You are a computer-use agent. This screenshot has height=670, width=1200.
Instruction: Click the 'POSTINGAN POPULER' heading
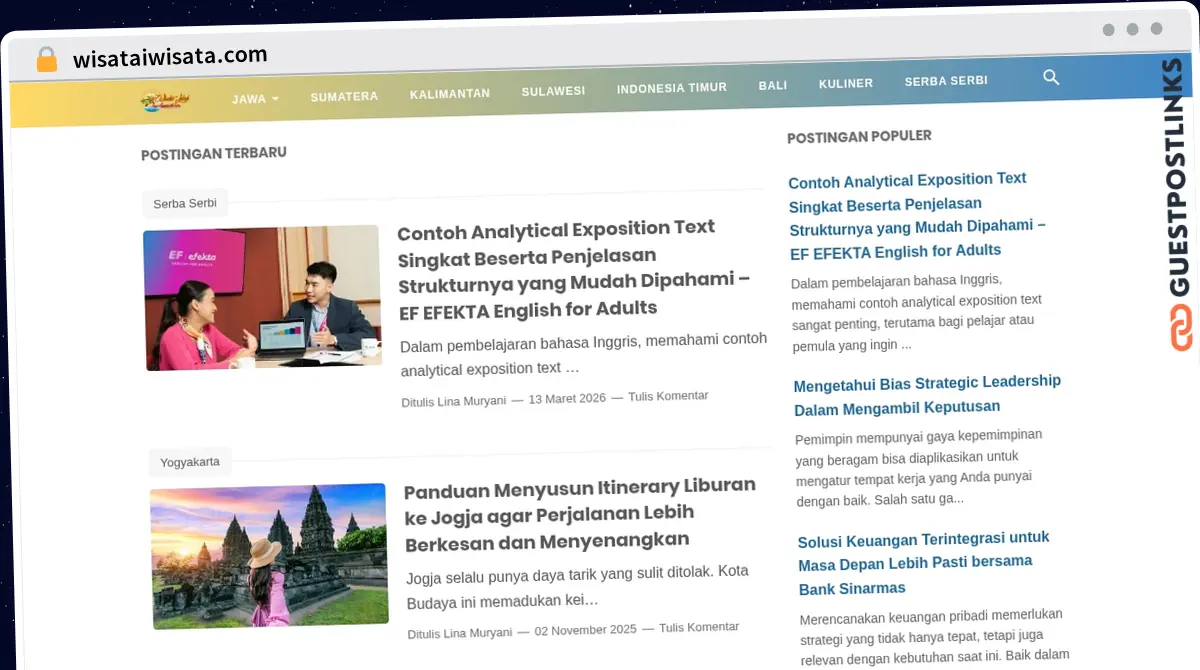tap(859, 136)
